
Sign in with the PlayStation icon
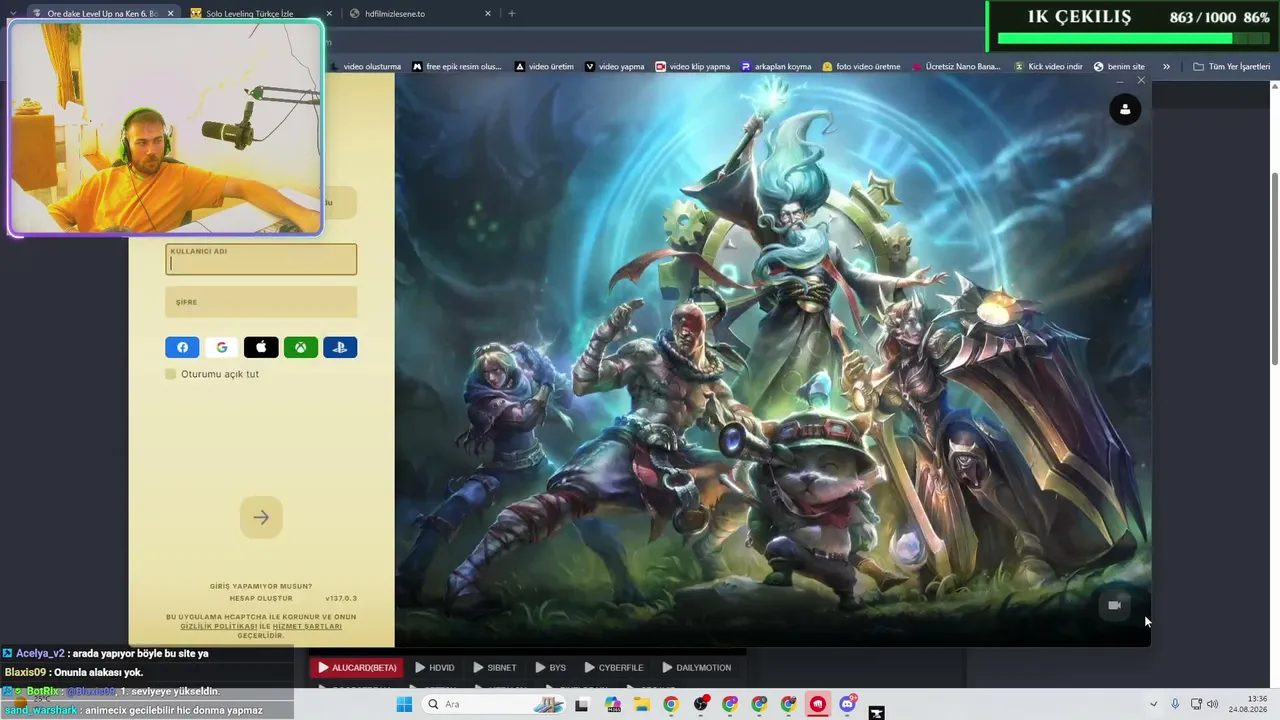click(x=340, y=347)
